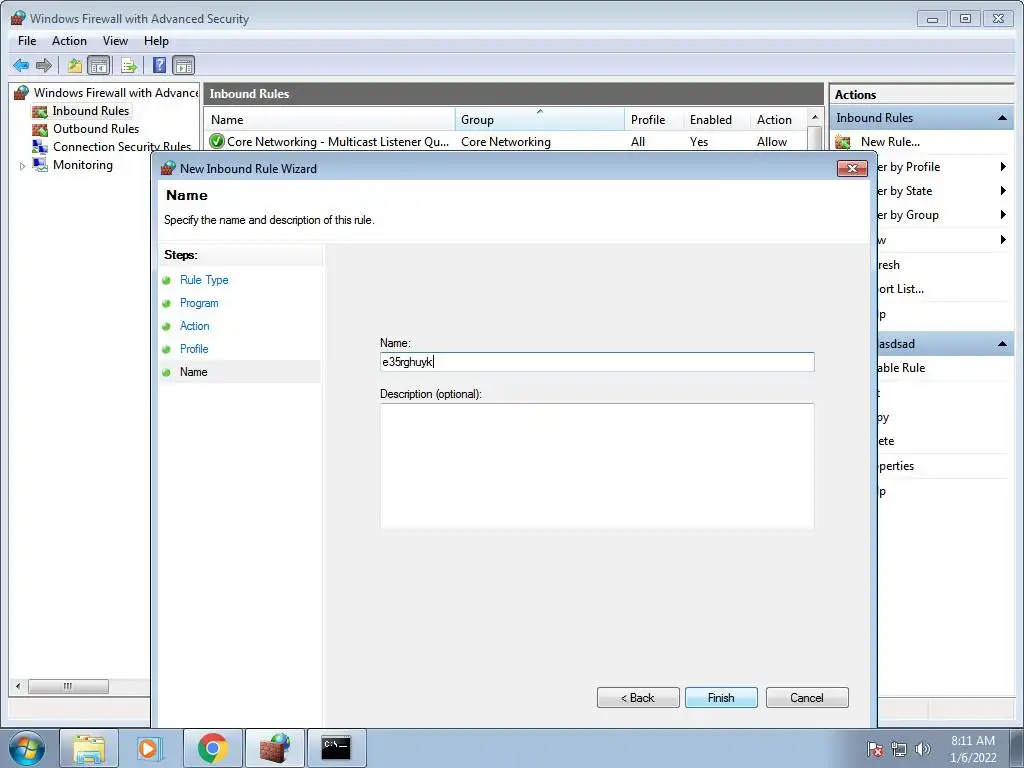1024x768 pixels.
Task: Close the New Inbound Rule Wizard dialog
Action: 852,168
